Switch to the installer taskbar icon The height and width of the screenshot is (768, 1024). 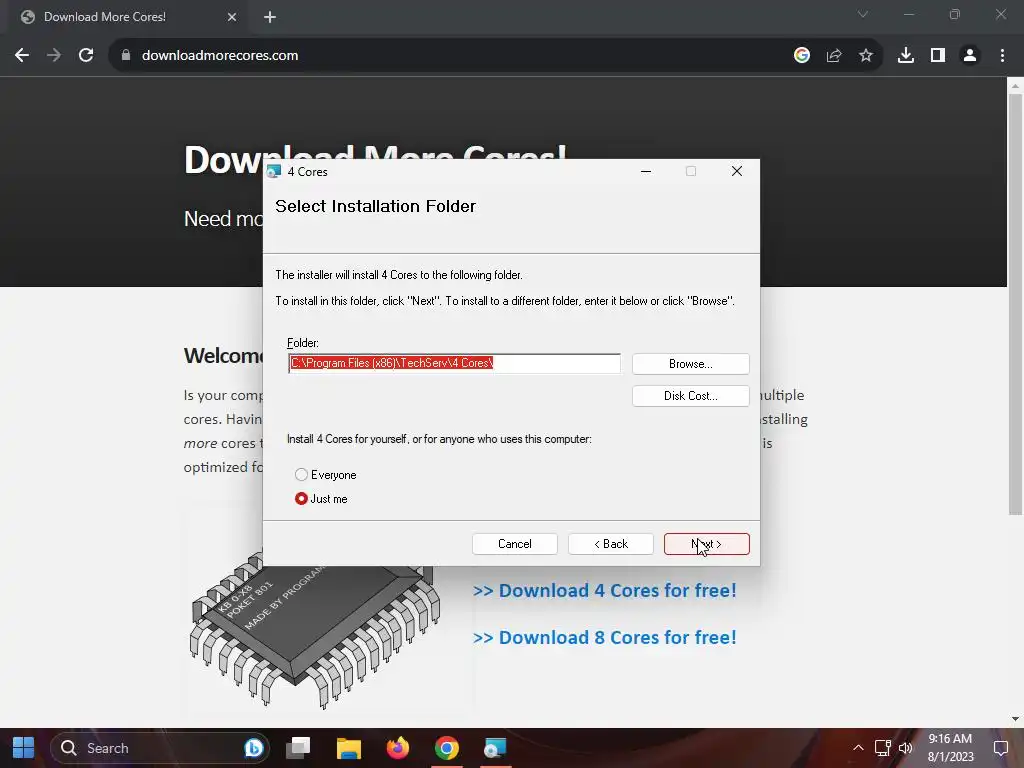pos(495,748)
